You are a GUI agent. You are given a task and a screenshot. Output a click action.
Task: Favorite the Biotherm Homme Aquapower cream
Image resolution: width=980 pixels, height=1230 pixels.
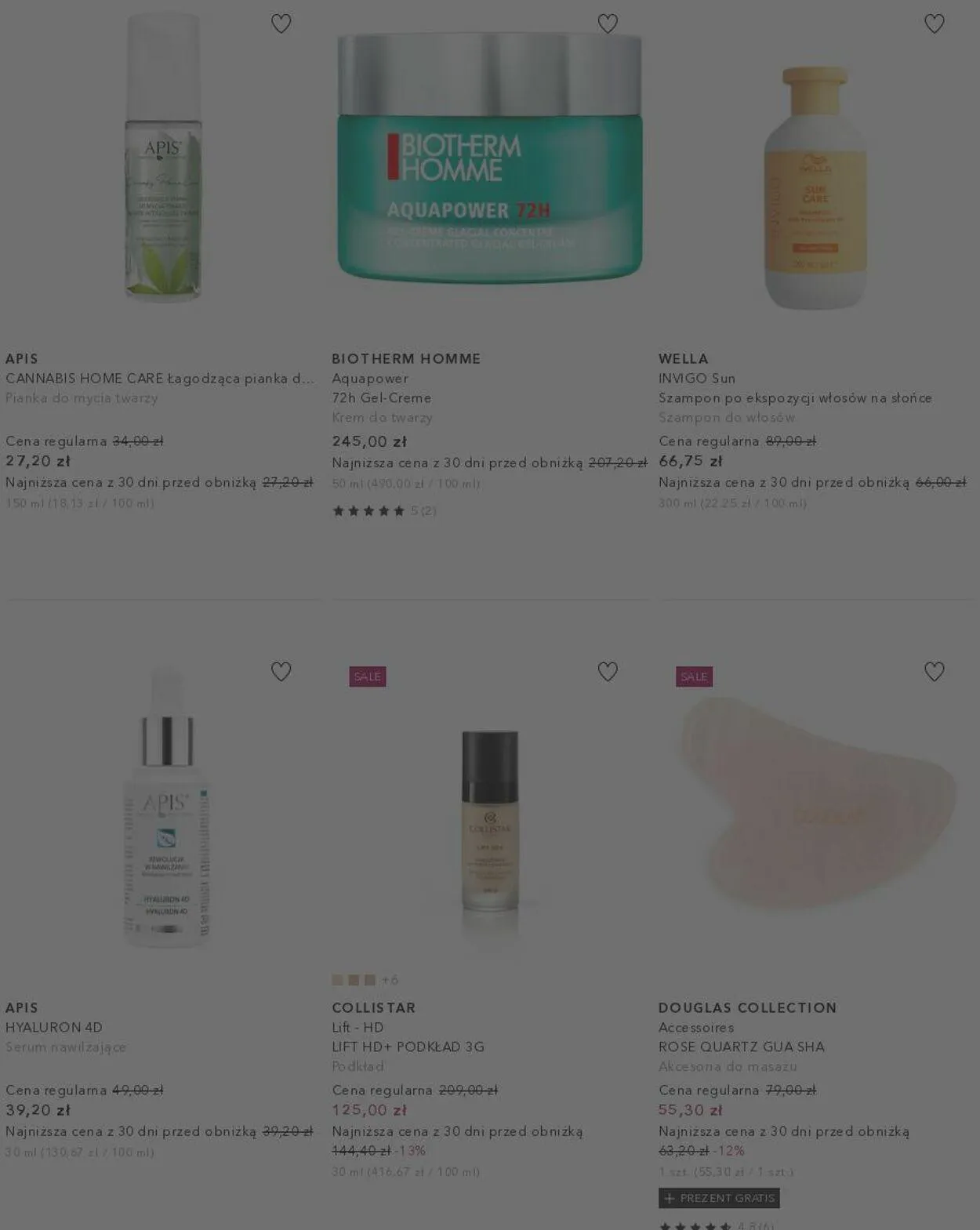(608, 24)
